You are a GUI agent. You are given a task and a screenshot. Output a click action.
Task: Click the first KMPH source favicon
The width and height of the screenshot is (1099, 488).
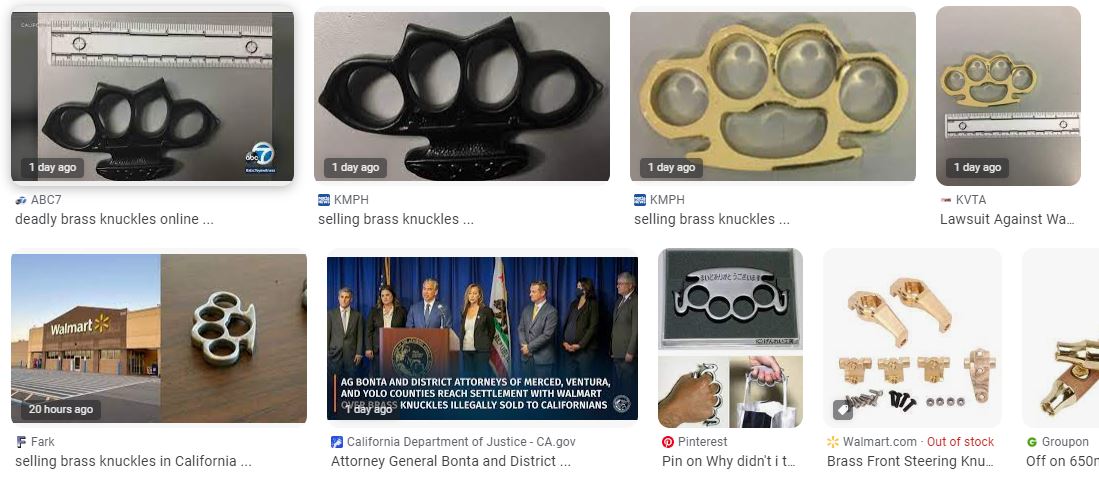(324, 200)
